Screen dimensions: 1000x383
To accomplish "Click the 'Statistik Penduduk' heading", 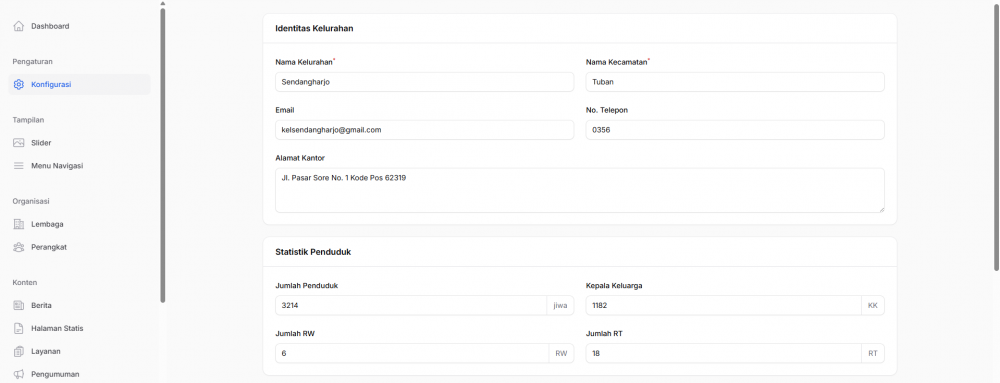I will (313, 252).
